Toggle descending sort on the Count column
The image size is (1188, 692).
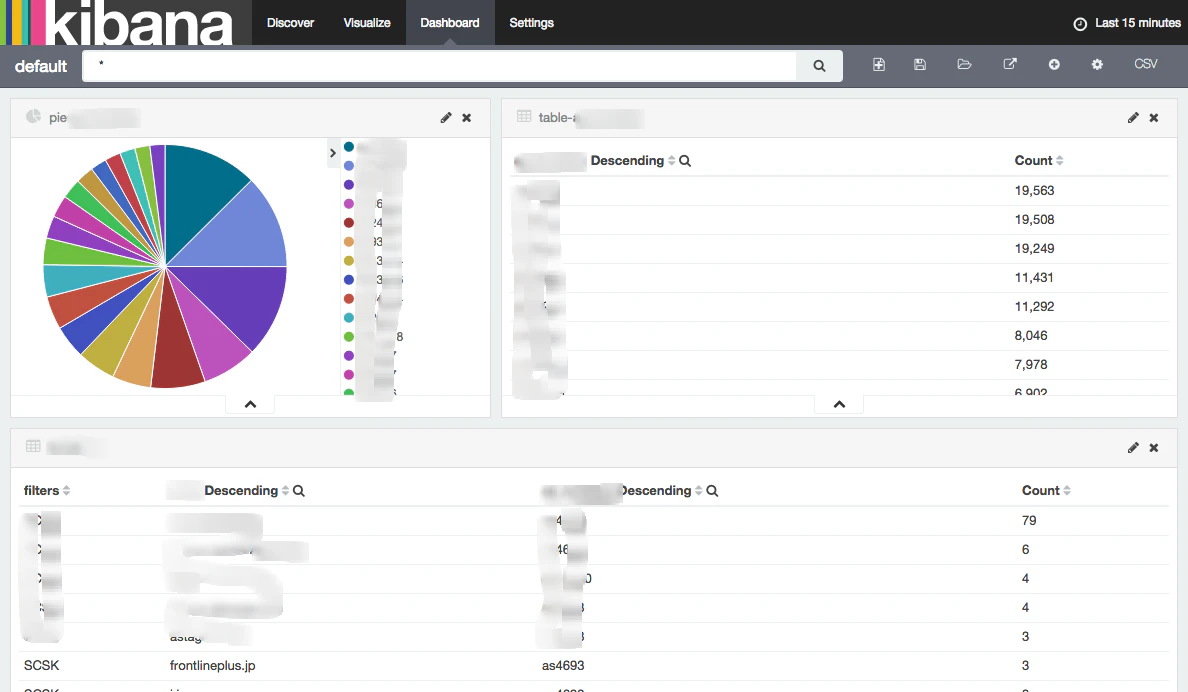1060,160
